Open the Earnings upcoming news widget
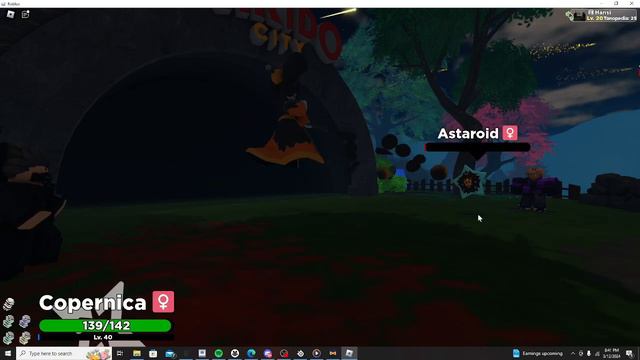This screenshot has height=360, width=640. click(537, 353)
